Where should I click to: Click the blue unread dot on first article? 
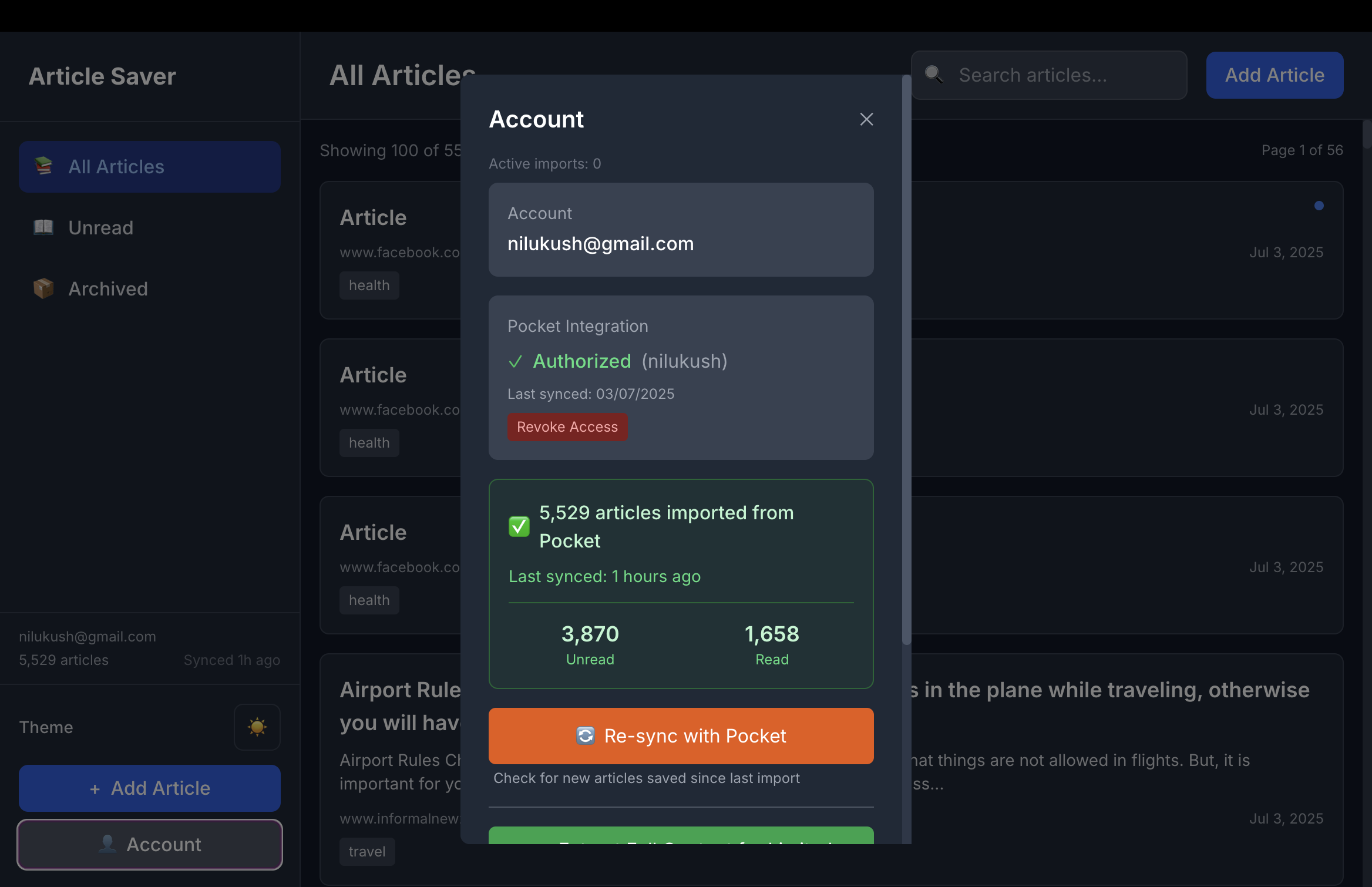coord(1319,206)
